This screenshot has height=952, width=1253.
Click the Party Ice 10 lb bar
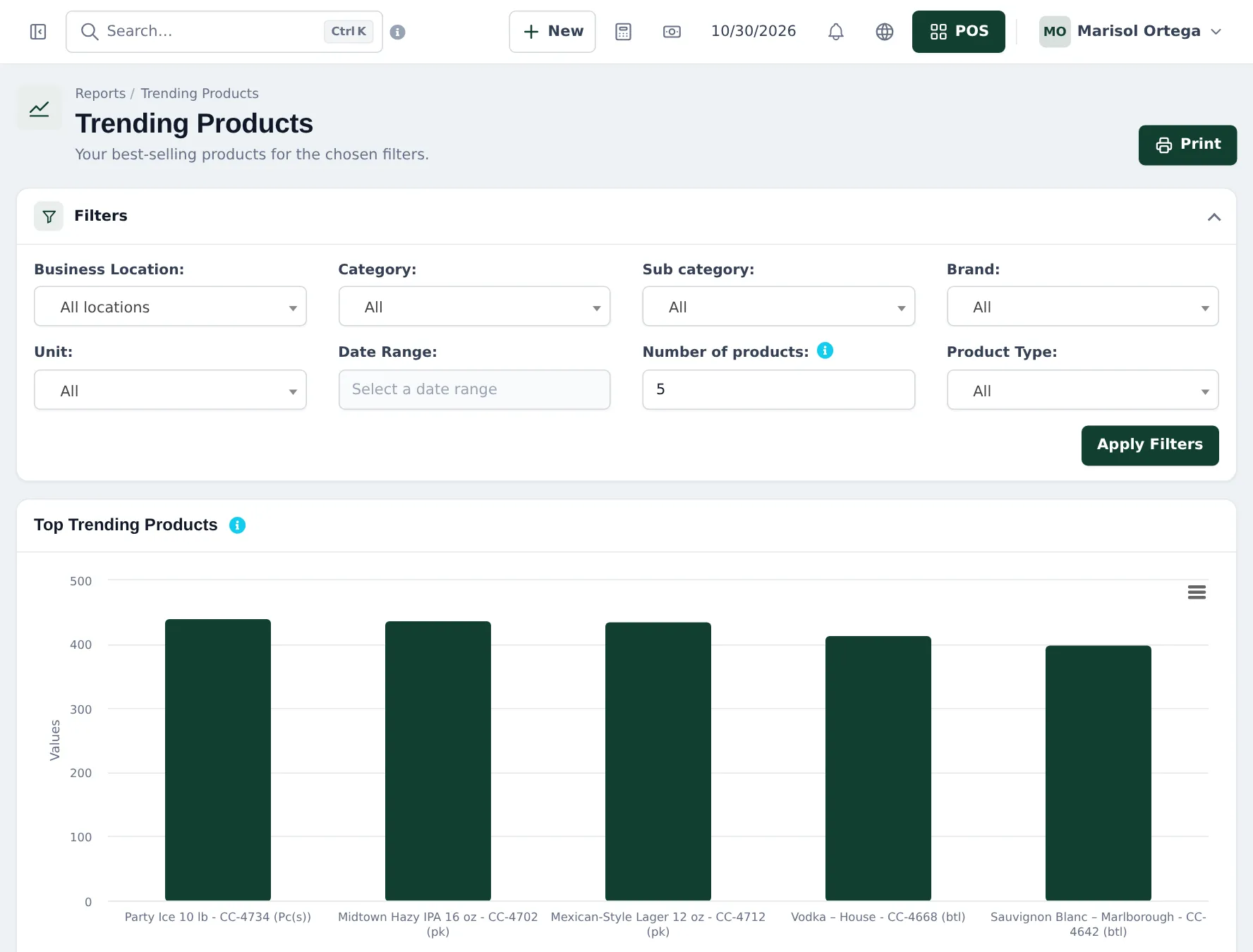pos(218,759)
